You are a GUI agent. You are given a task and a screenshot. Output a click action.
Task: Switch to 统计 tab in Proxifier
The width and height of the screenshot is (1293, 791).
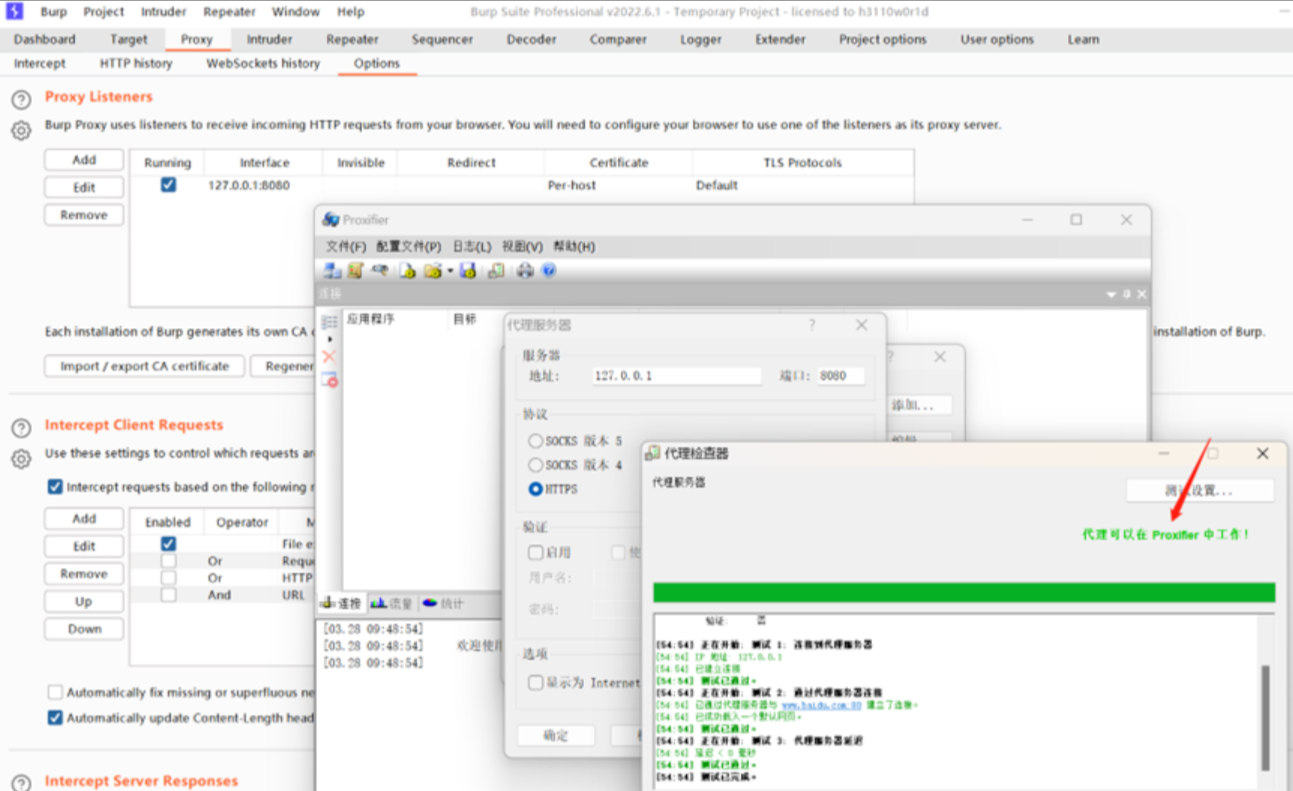pos(443,603)
